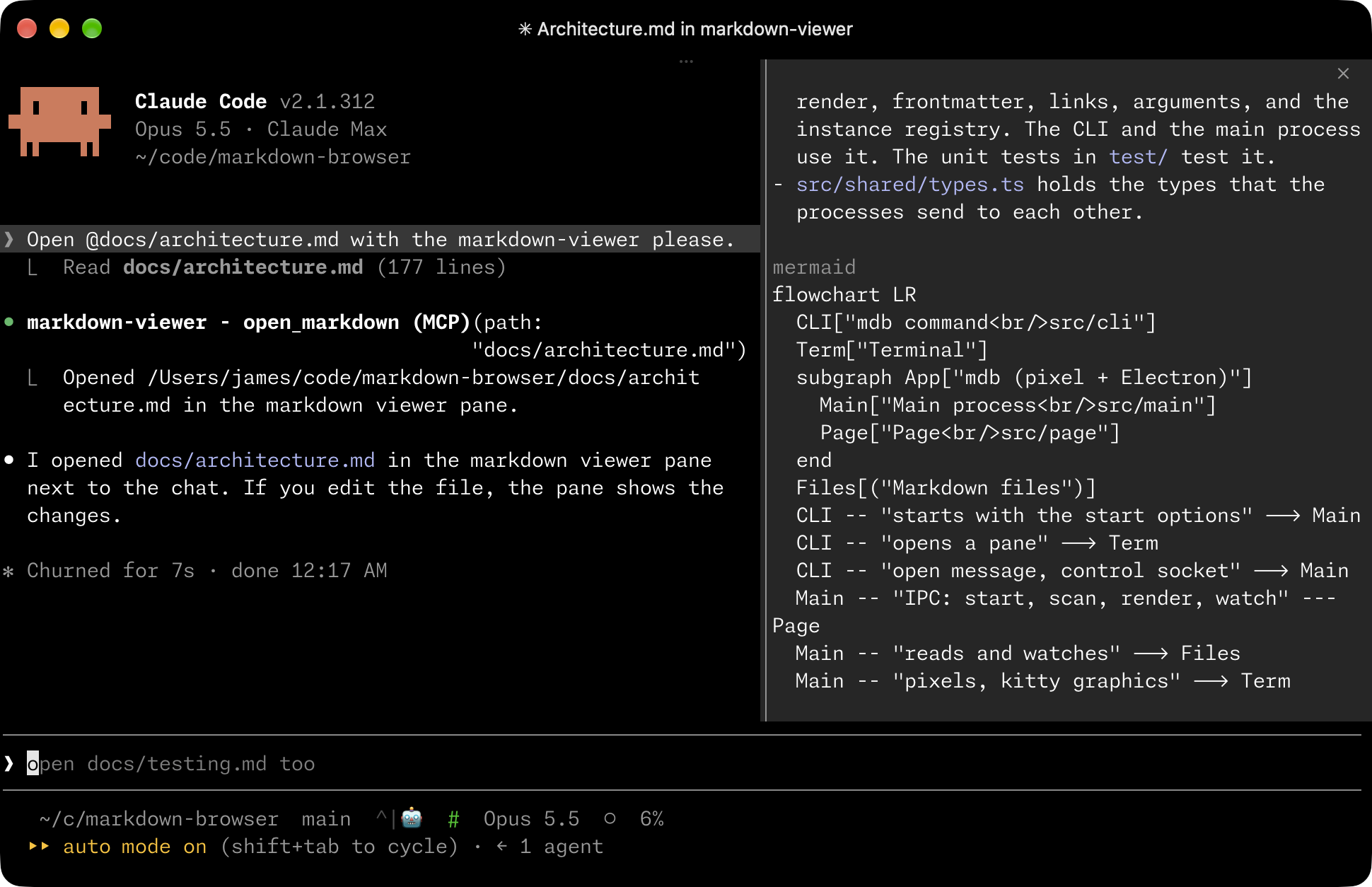Click the 'main' branch name in status line

click(x=326, y=818)
